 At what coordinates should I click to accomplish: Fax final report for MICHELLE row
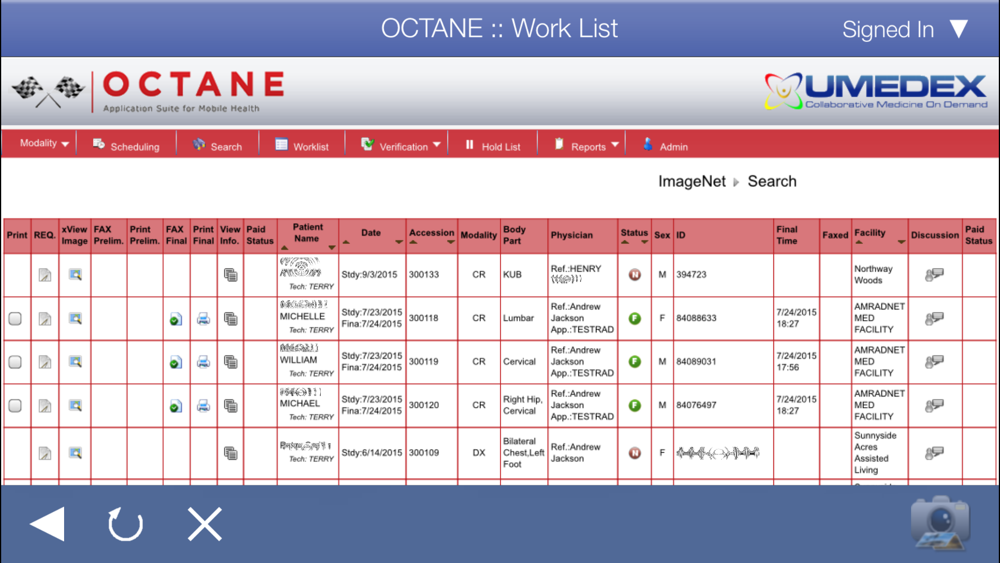(x=175, y=319)
